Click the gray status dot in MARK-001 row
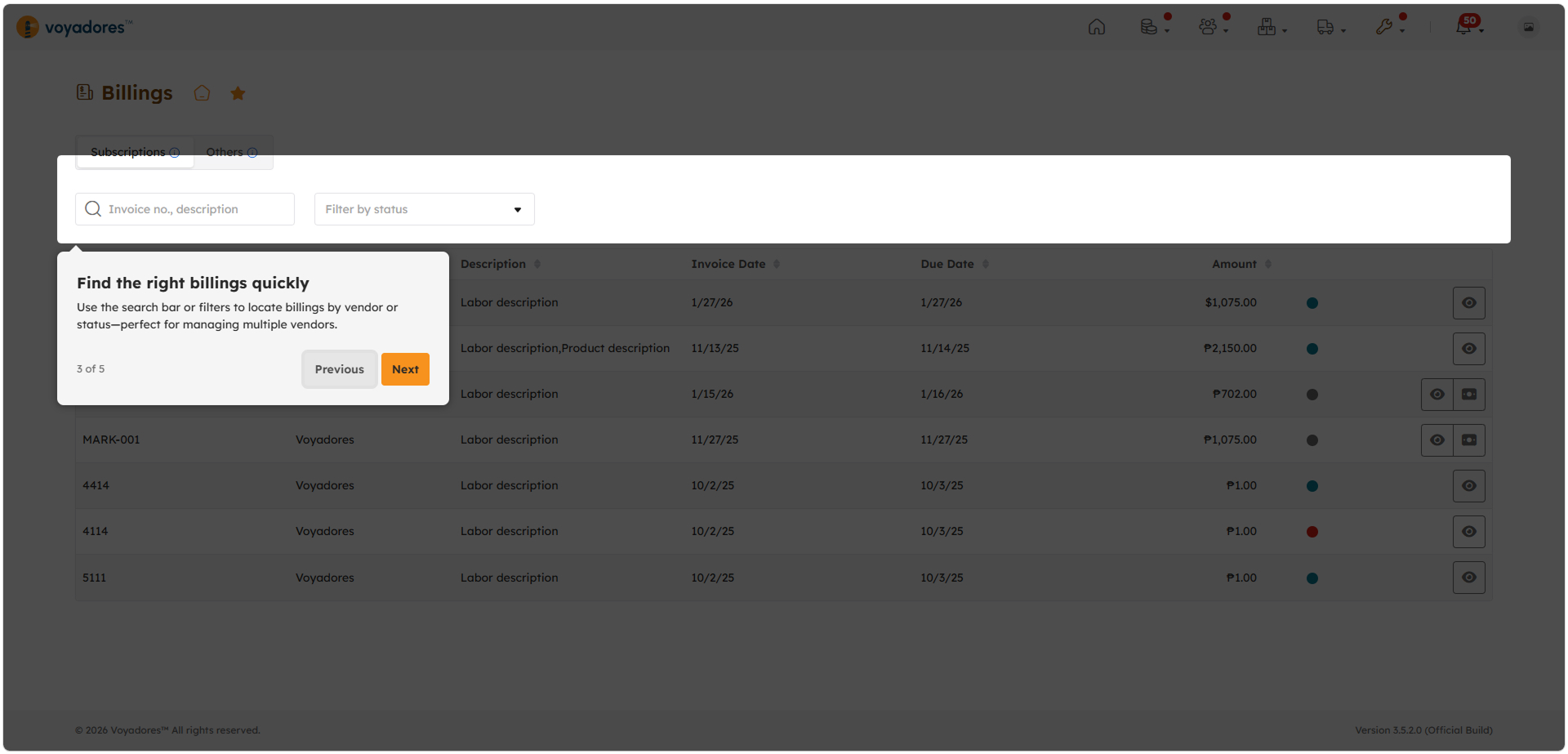 pos(1312,440)
